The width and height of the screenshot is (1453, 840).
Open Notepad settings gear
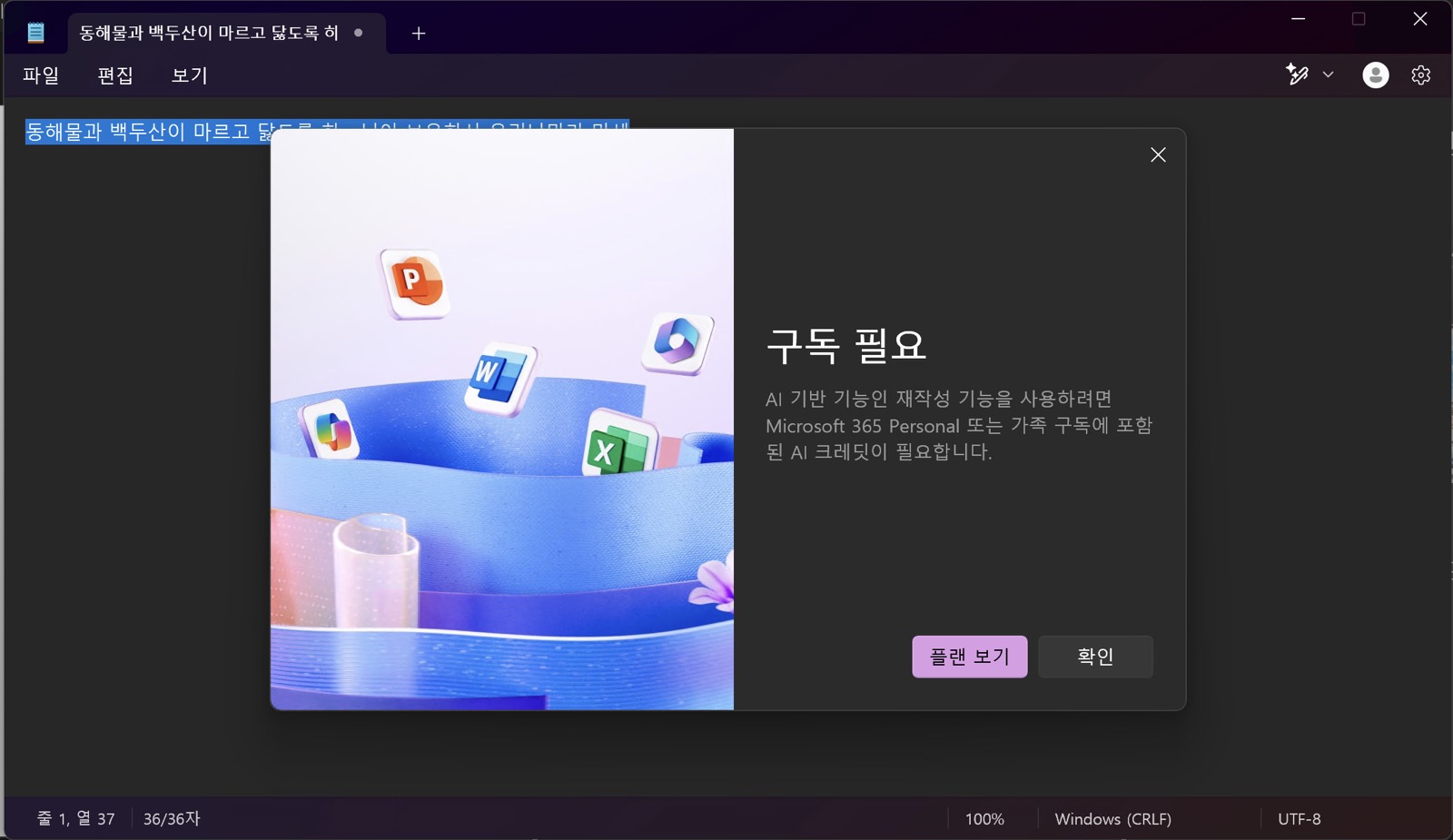tap(1420, 75)
